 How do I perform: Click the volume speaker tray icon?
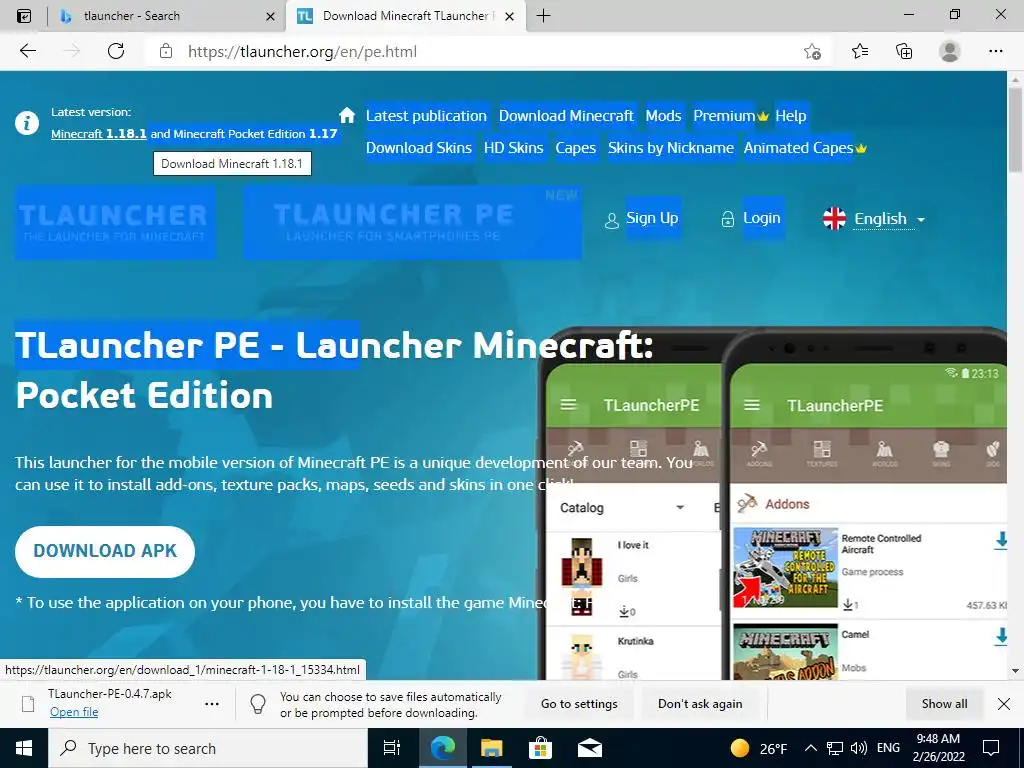click(859, 748)
